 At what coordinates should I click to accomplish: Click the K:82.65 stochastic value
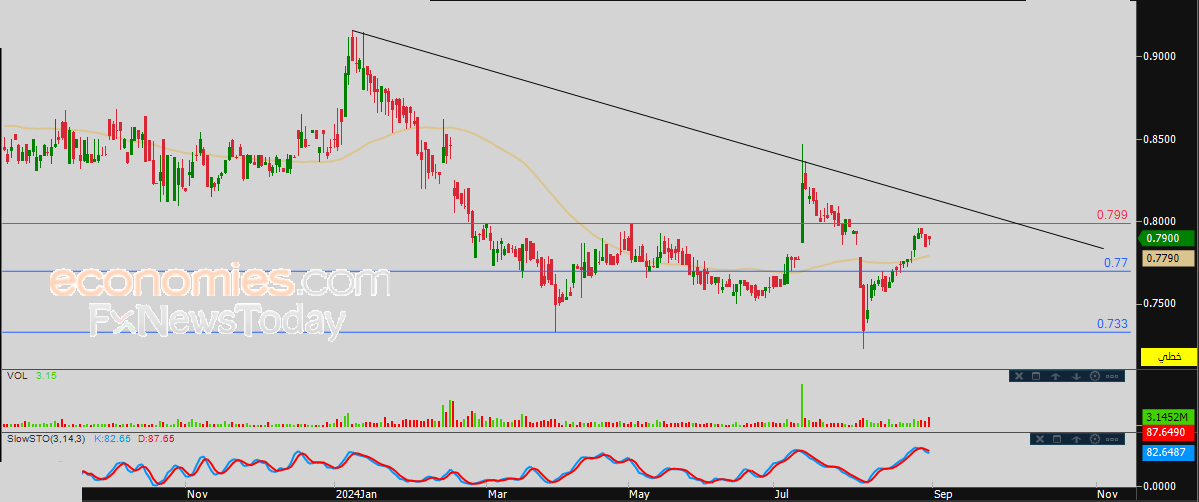point(112,438)
